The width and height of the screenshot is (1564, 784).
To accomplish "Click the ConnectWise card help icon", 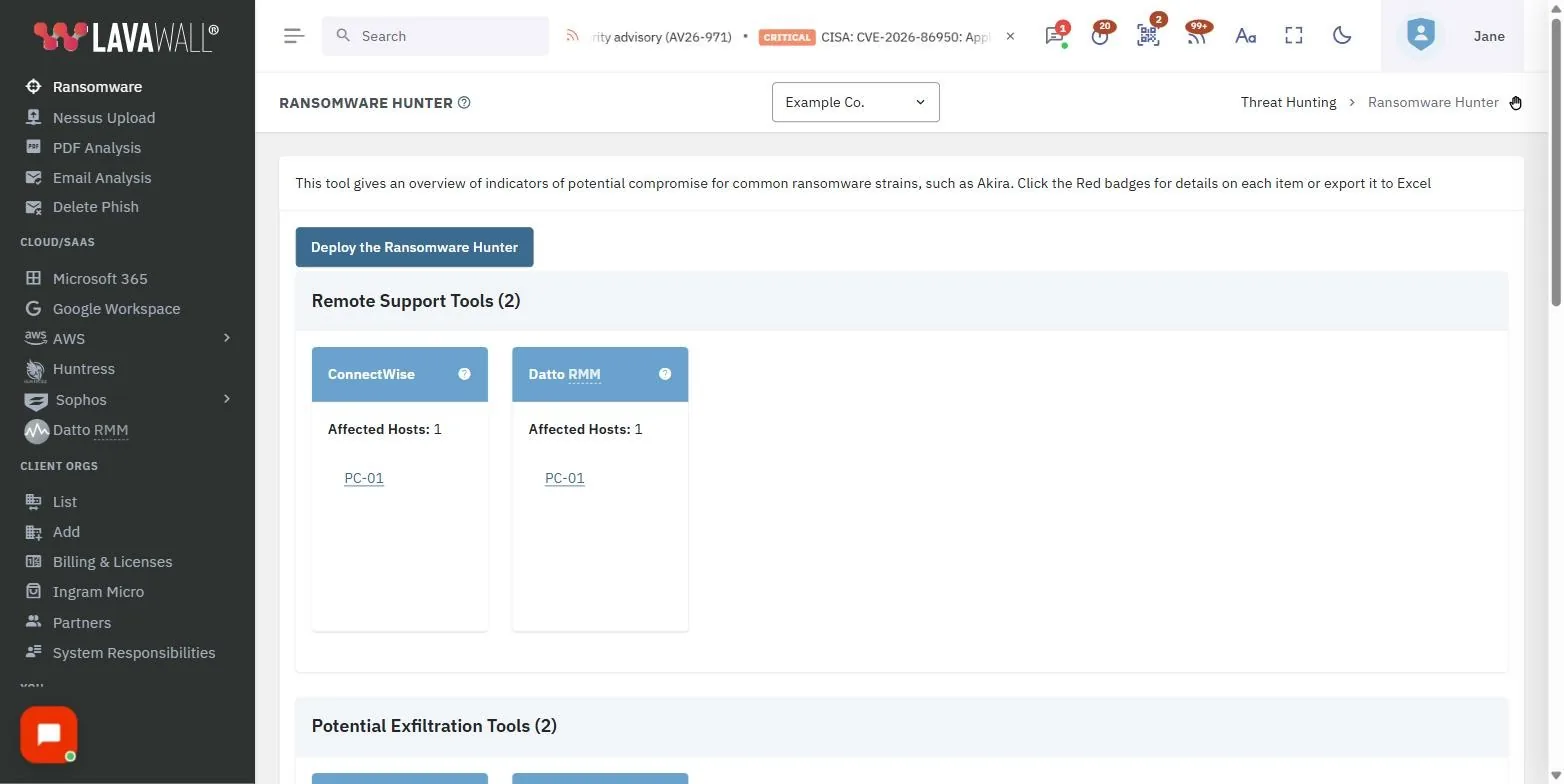I will 464,374.
